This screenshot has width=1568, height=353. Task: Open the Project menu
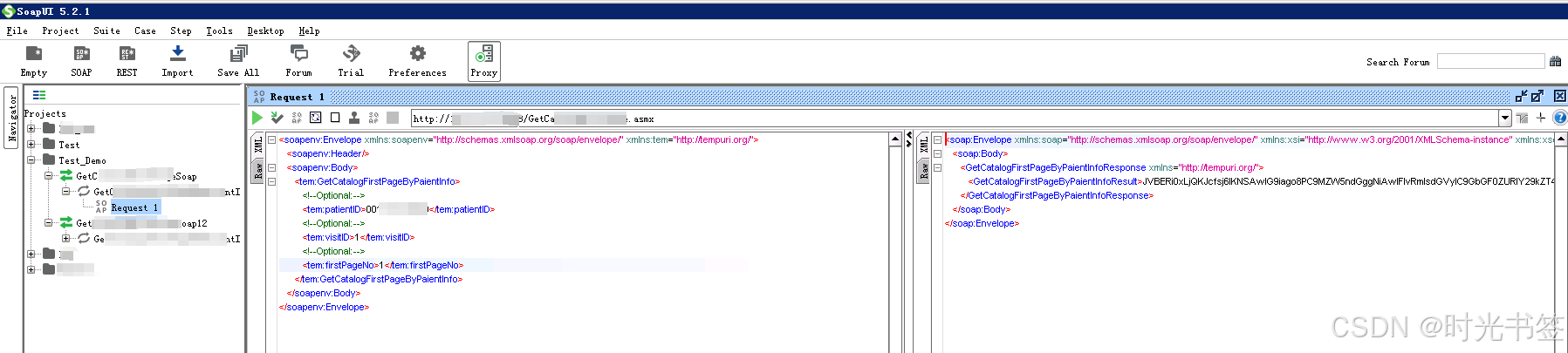(60, 31)
